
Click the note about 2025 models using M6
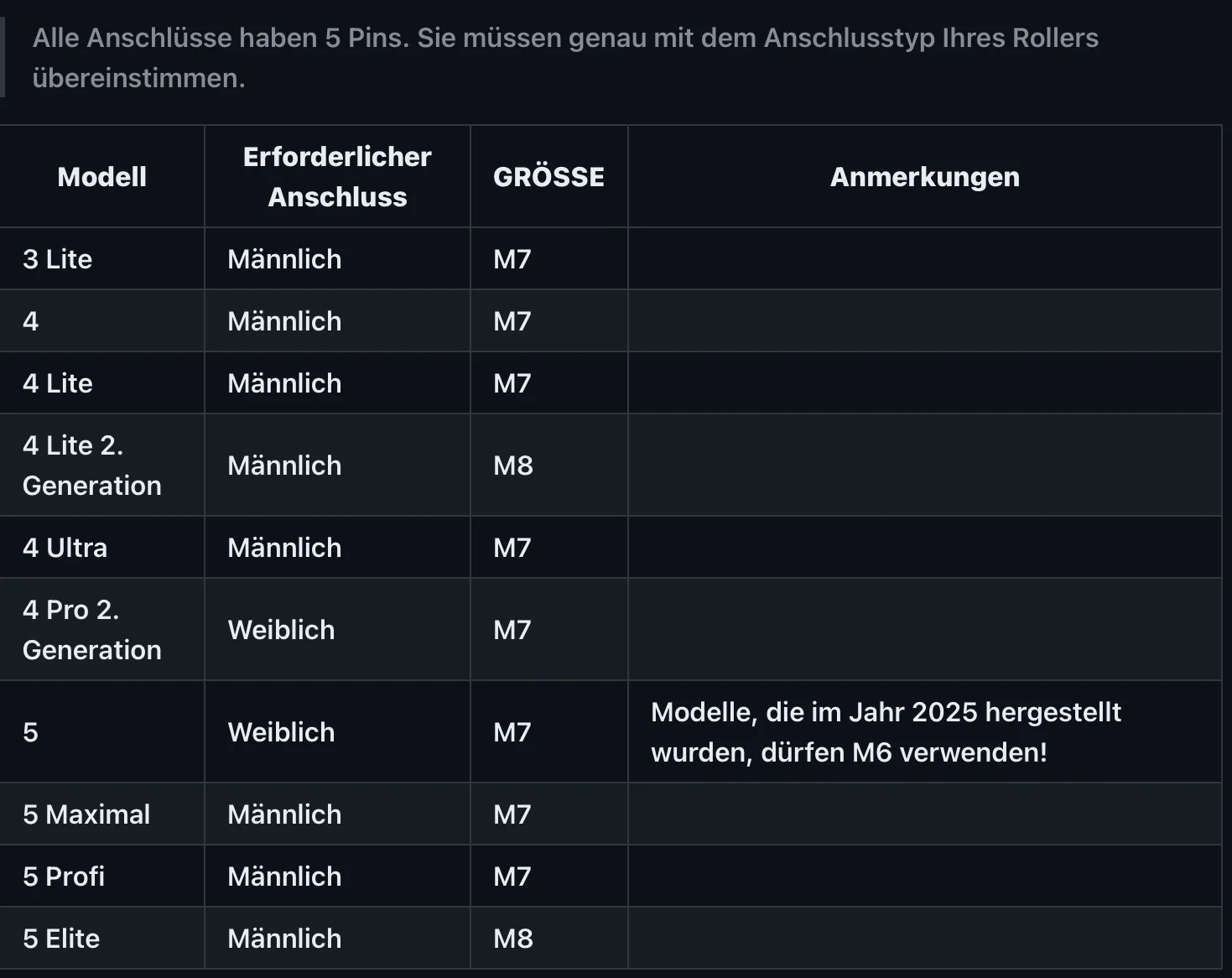pos(886,732)
